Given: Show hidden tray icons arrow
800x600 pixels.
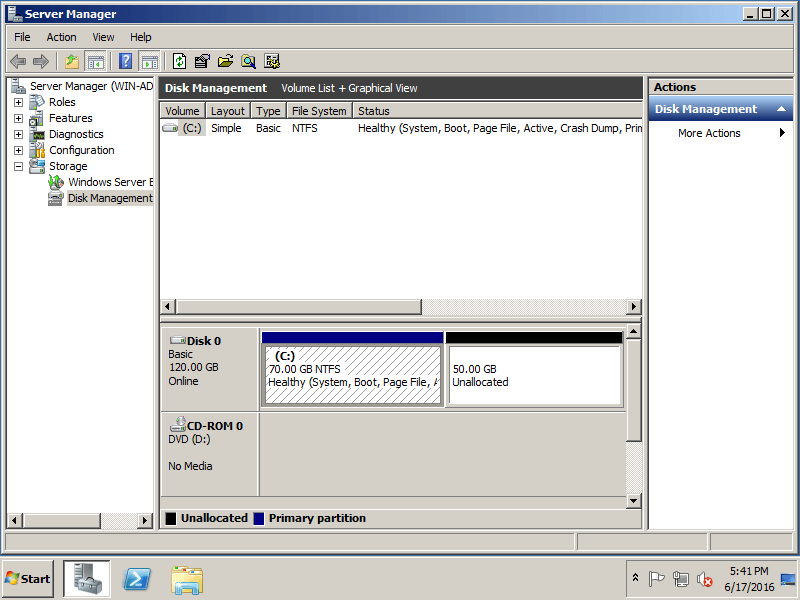Looking at the screenshot, I should point(635,578).
